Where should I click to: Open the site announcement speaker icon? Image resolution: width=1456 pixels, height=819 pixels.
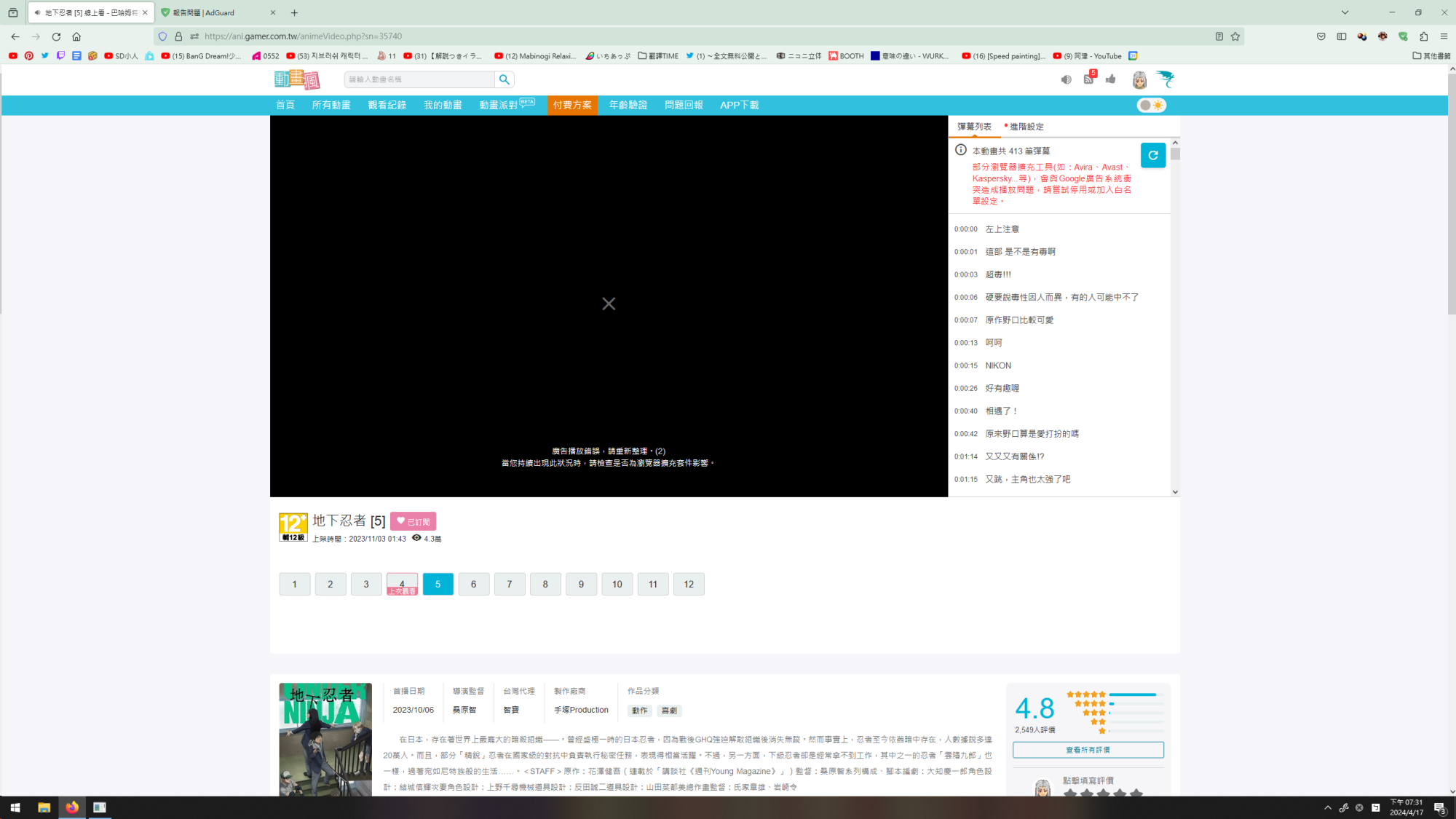(x=1066, y=79)
